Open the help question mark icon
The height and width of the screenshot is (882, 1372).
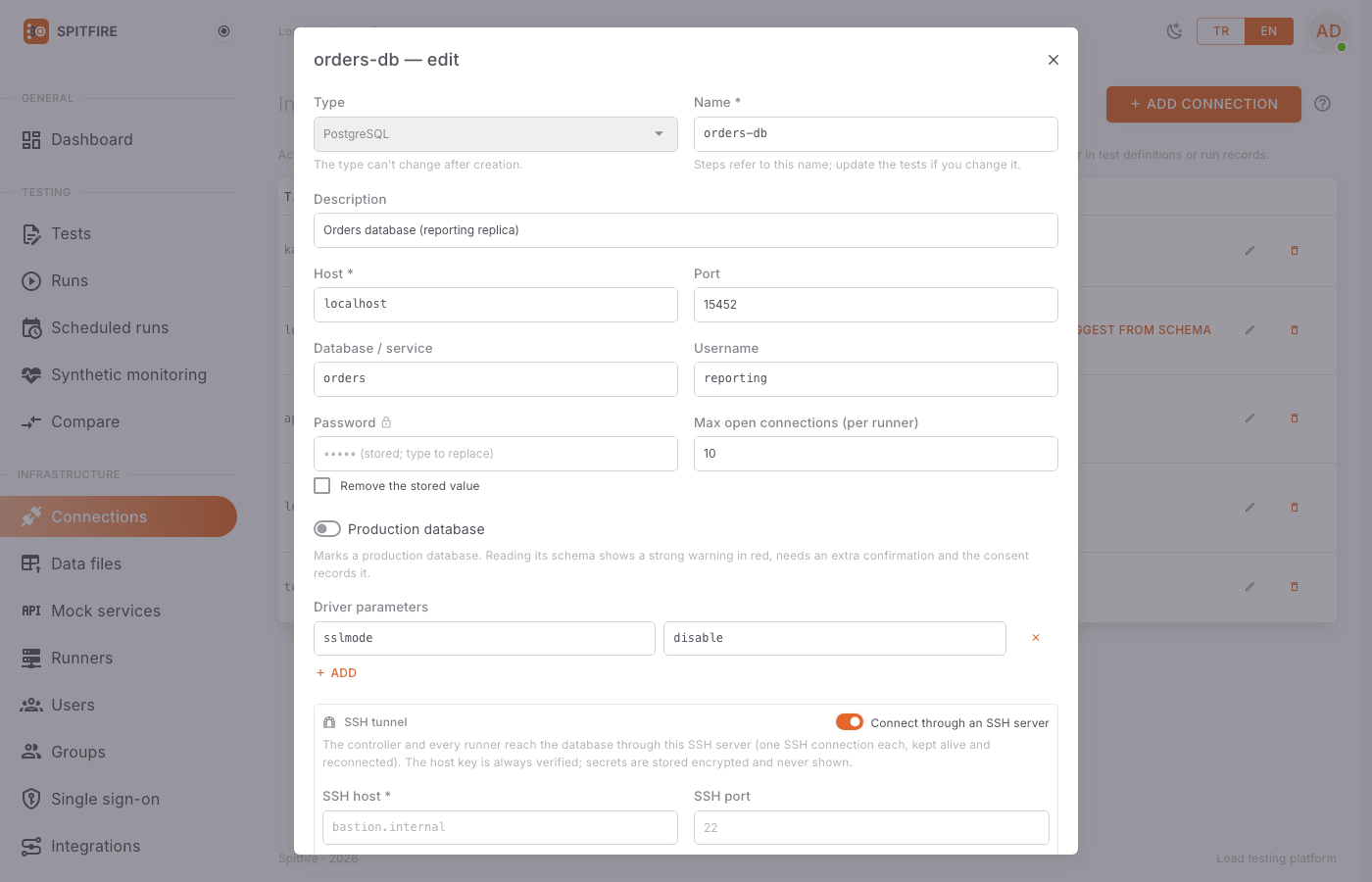(1323, 104)
